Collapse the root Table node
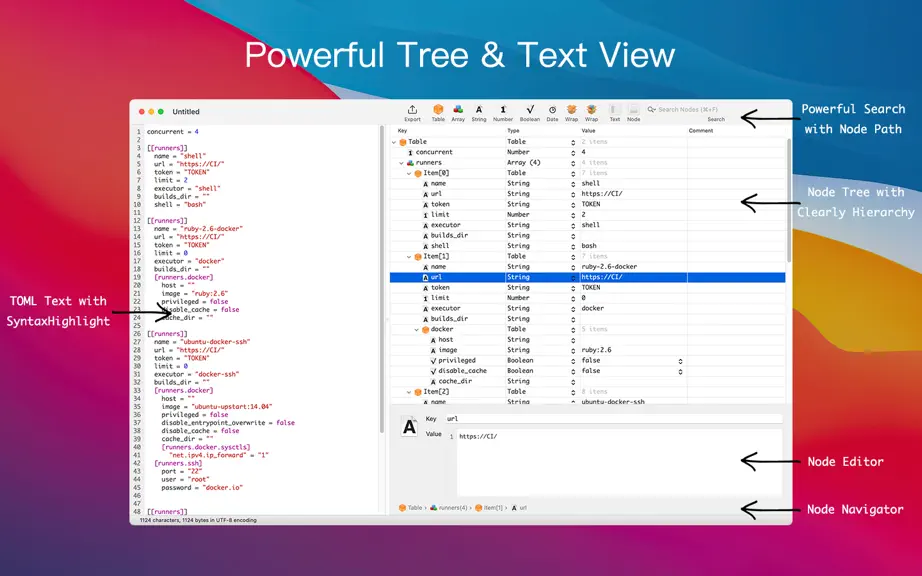The width and height of the screenshot is (922, 576). click(395, 142)
